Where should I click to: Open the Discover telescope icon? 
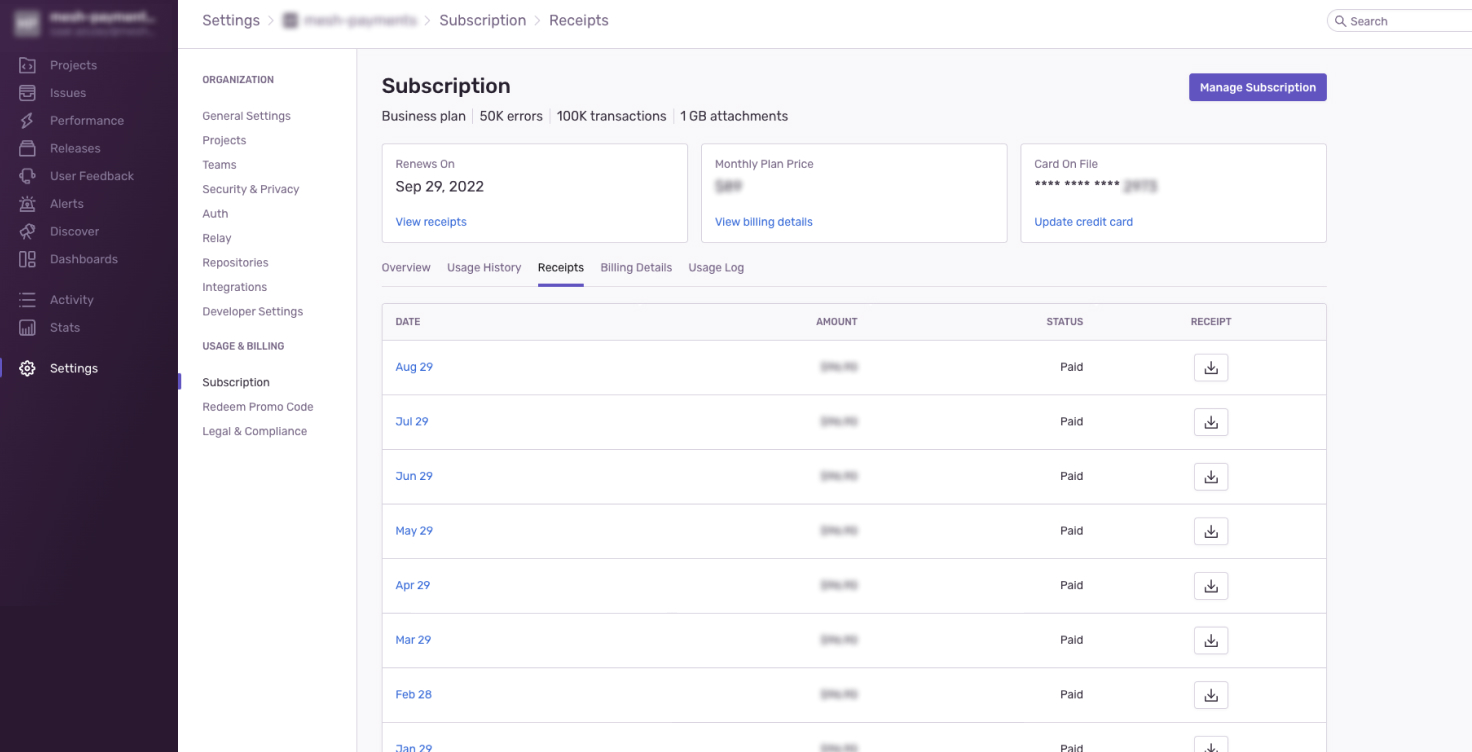point(28,231)
